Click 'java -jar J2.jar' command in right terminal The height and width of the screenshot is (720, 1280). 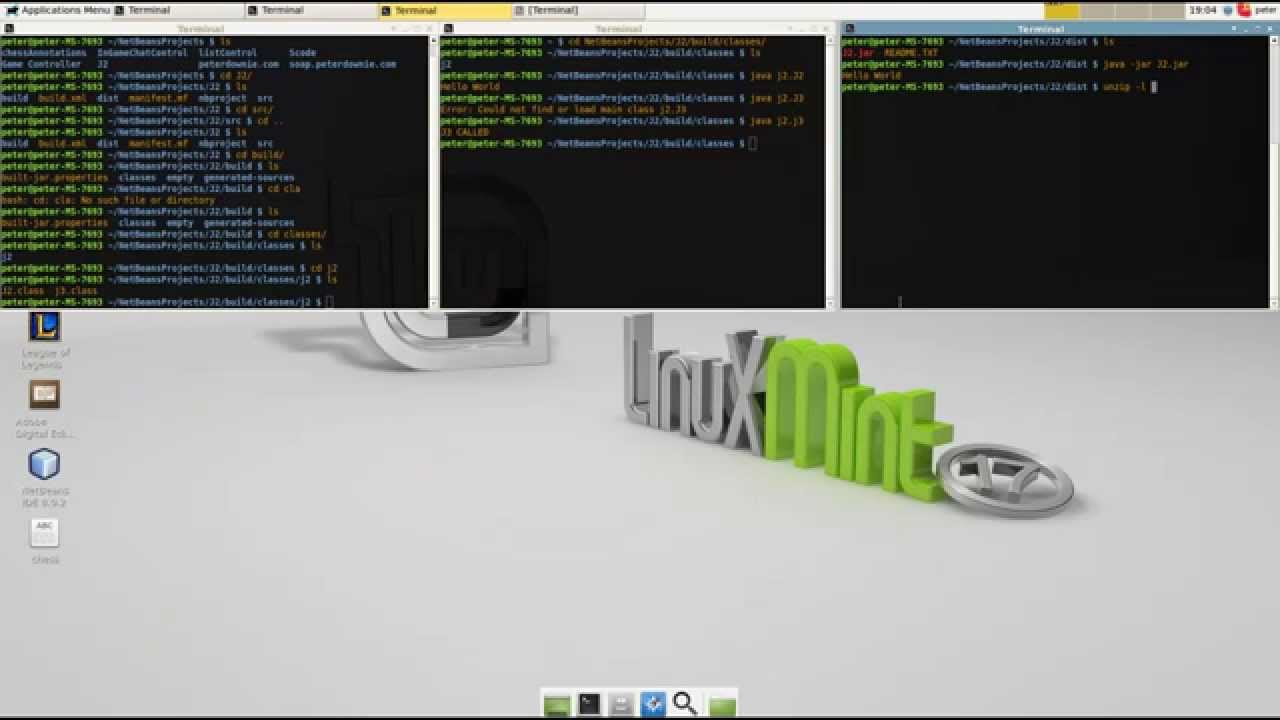(1146, 64)
